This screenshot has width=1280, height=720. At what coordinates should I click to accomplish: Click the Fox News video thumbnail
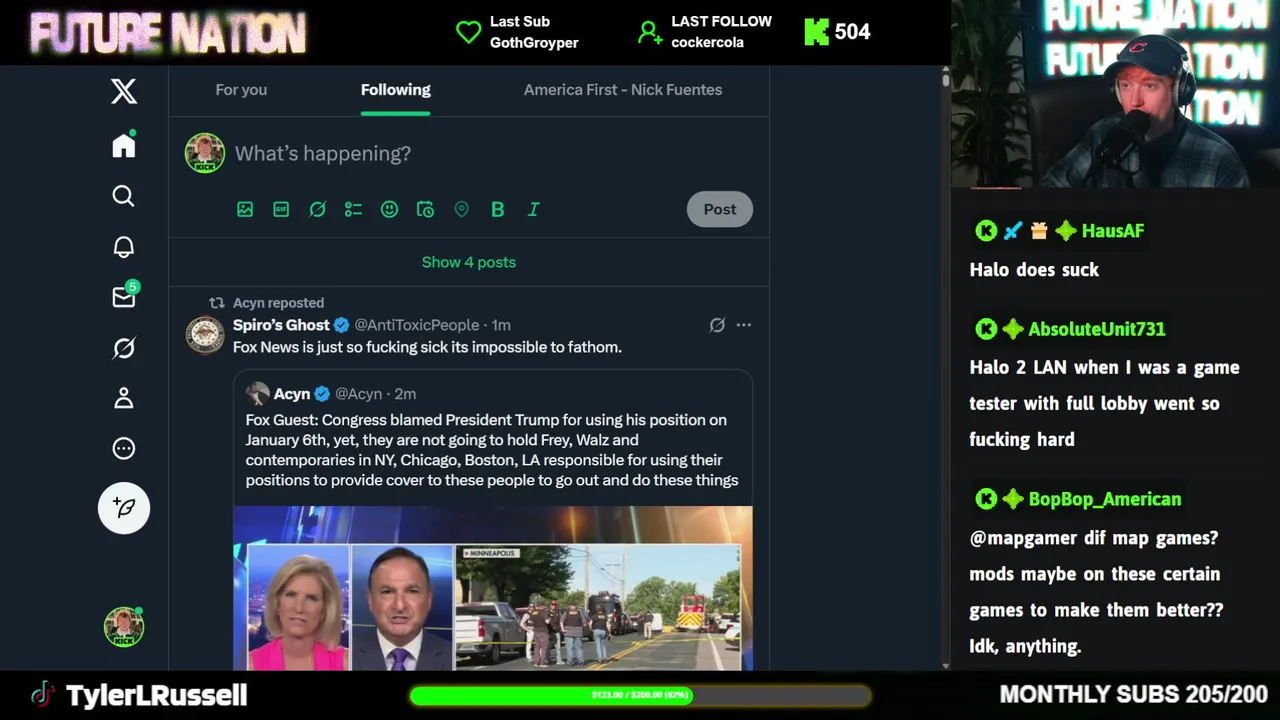tap(493, 588)
